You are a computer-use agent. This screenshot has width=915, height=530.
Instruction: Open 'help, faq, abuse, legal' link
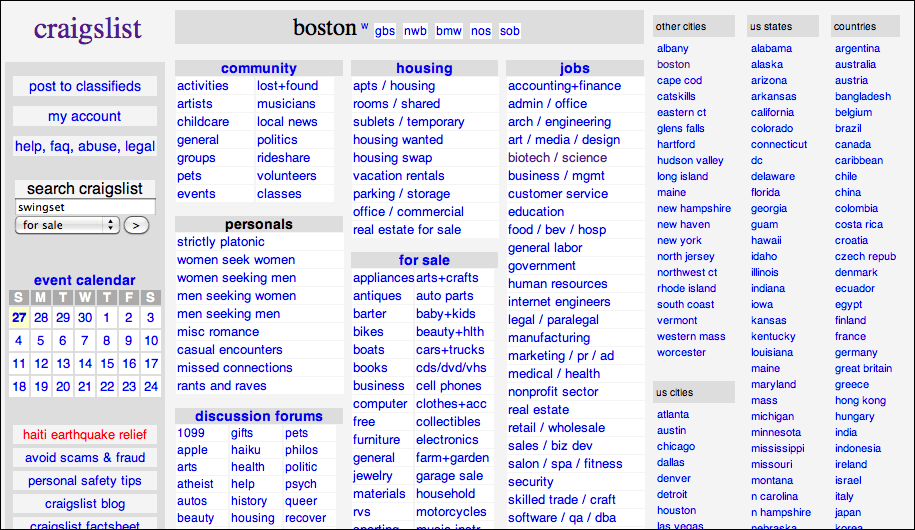click(85, 146)
